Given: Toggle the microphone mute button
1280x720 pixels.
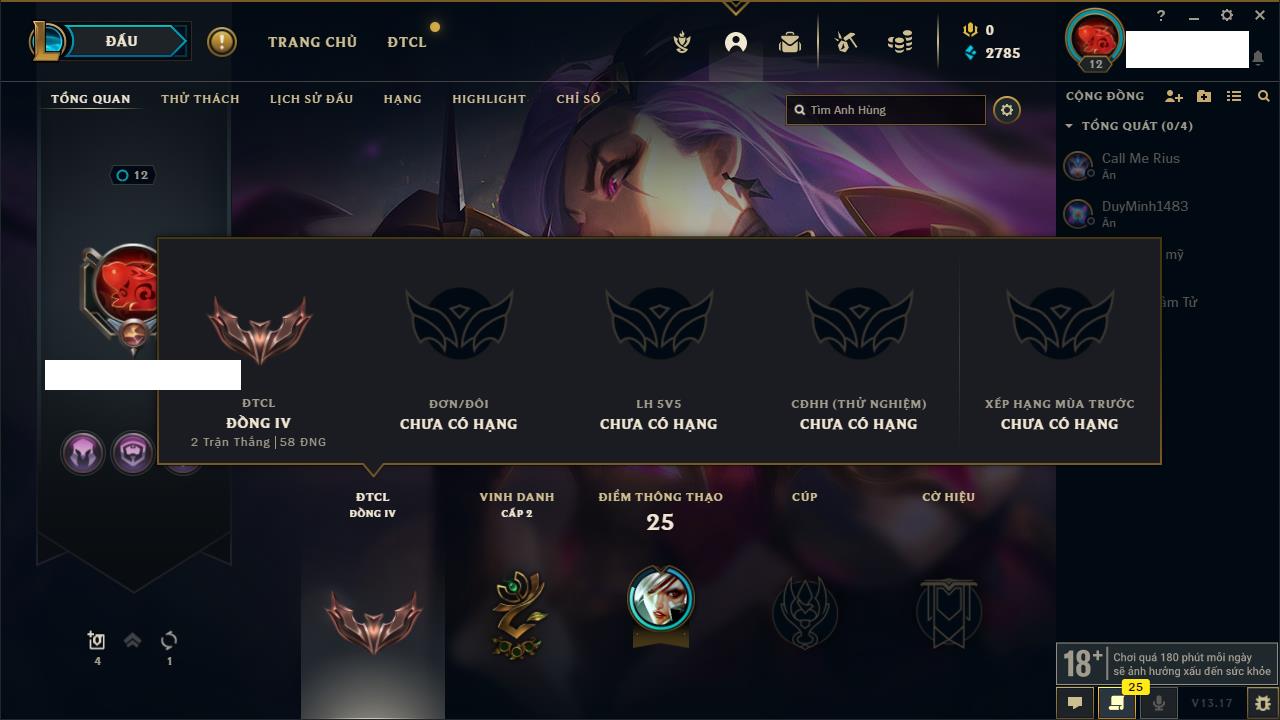Looking at the screenshot, I should click(x=1158, y=703).
